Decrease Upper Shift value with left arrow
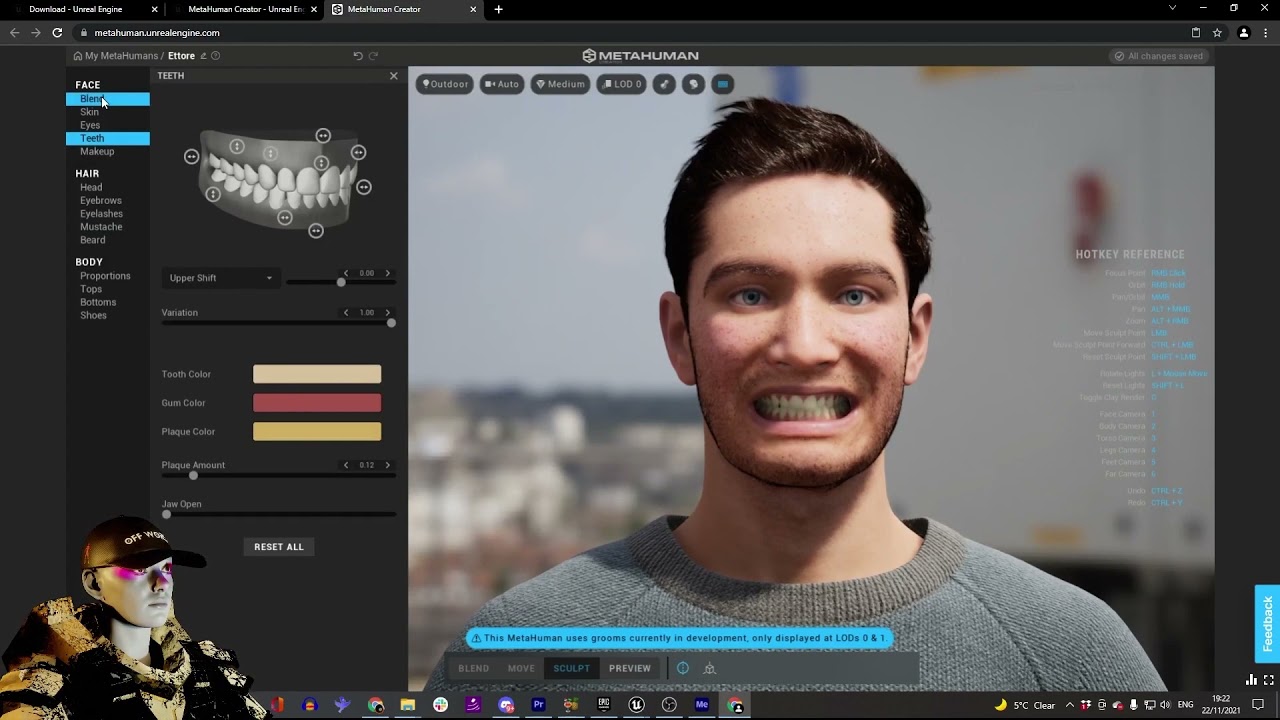 point(346,273)
